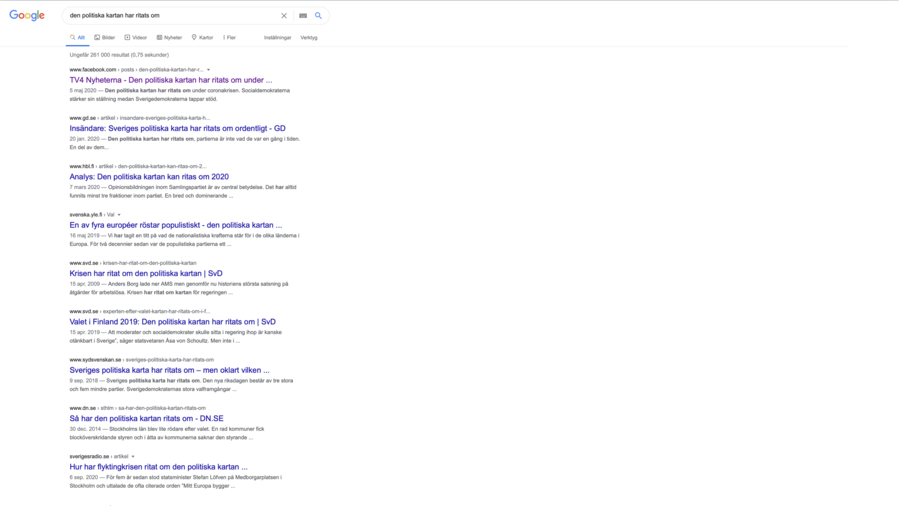This screenshot has height=506, width=899.
Task: Open the DN.SE result link
Action: point(146,418)
